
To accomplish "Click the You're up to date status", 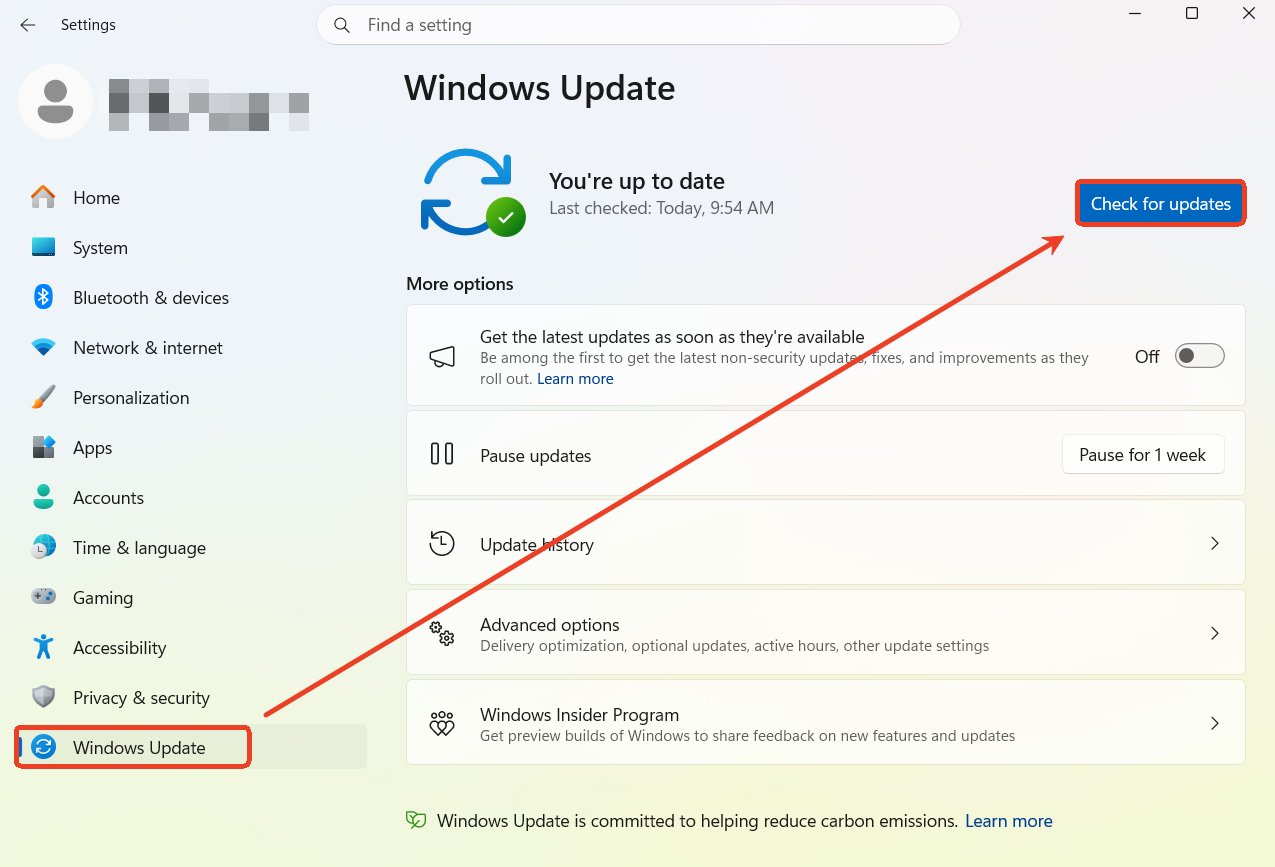I will click(x=637, y=181).
